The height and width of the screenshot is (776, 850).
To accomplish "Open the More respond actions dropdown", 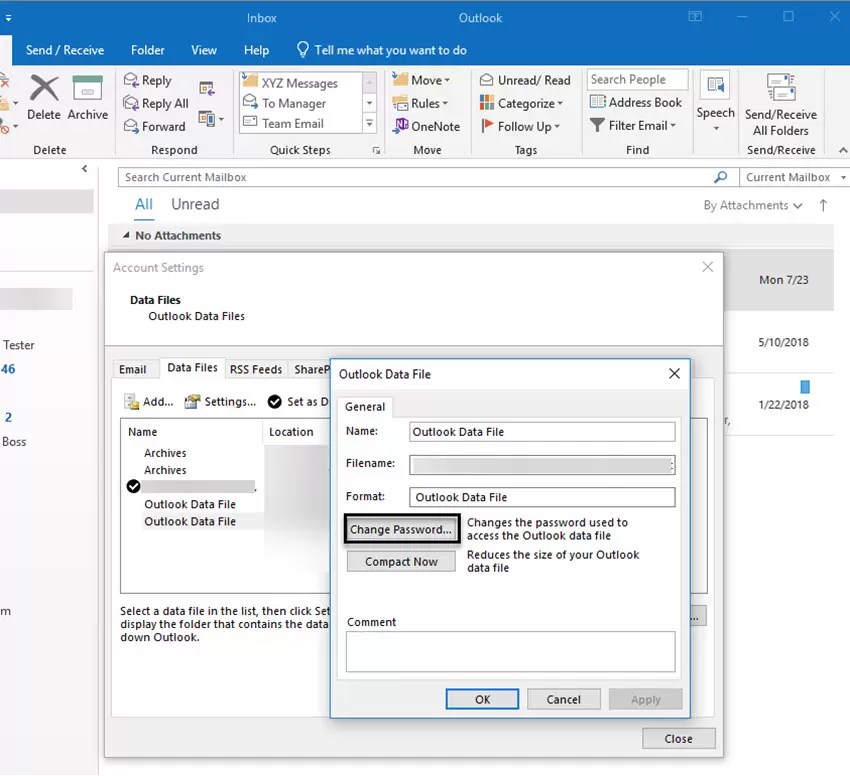I will (x=211, y=118).
